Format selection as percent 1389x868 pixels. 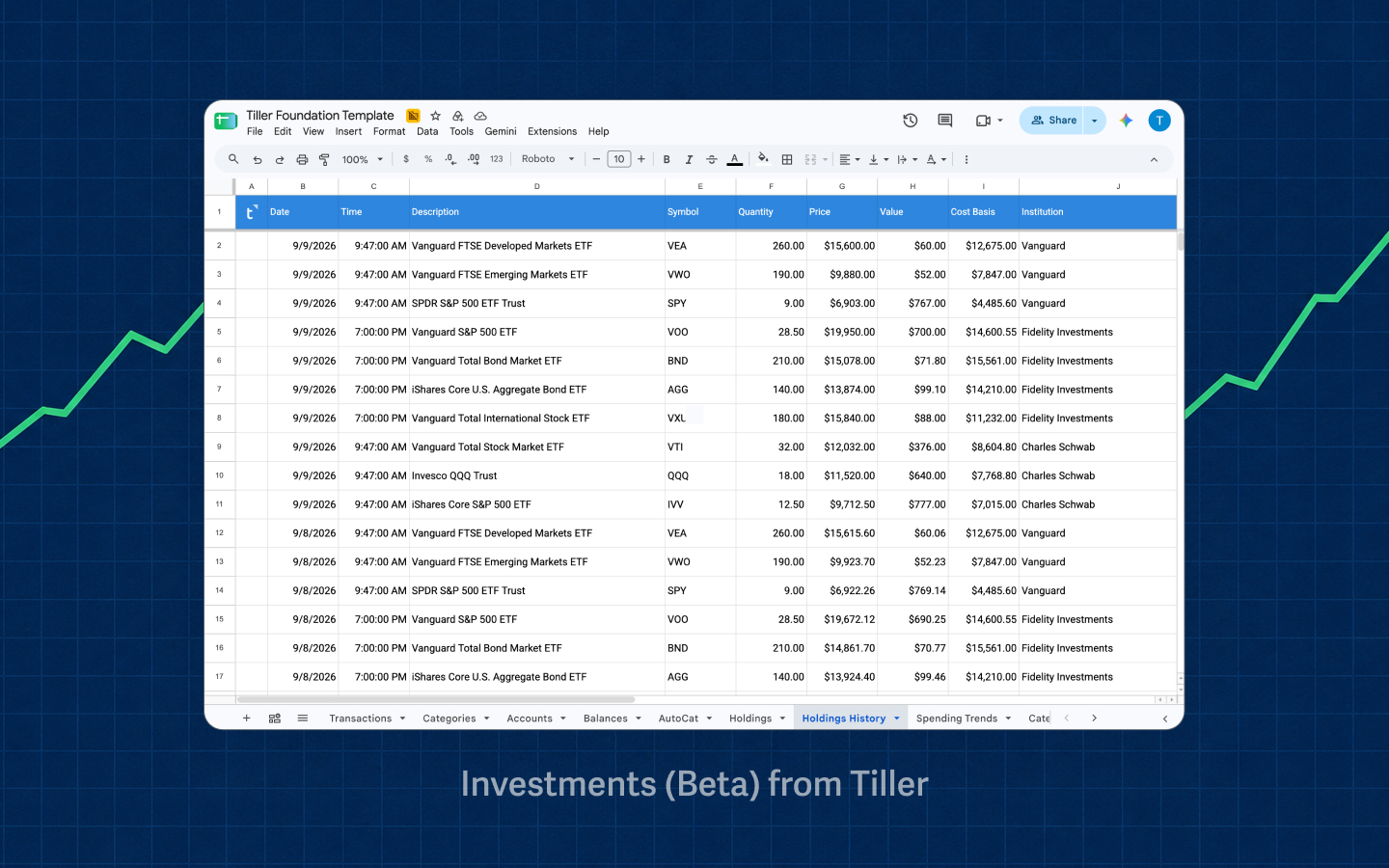(428, 159)
